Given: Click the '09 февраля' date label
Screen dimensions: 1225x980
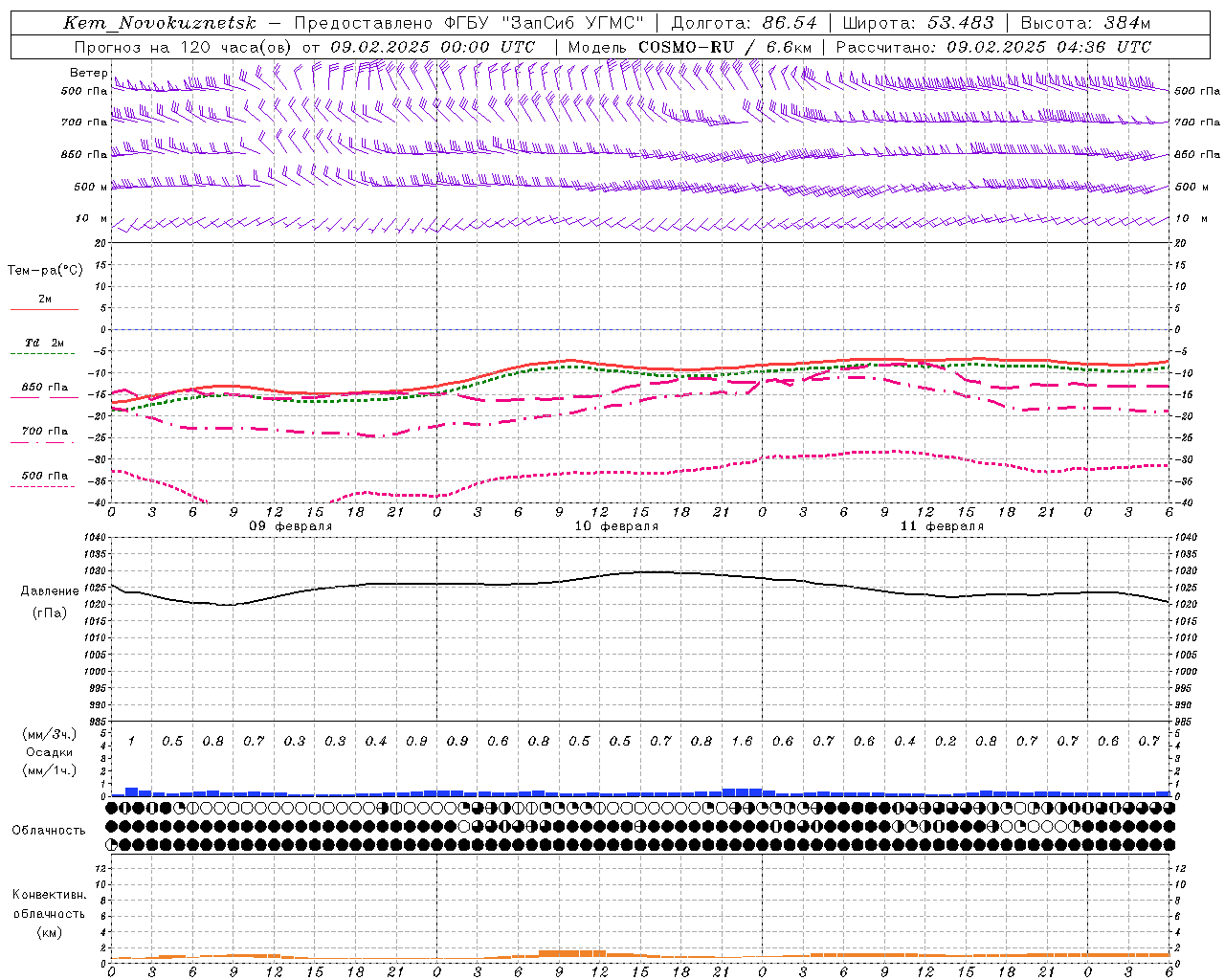Looking at the screenshot, I should point(291,526).
